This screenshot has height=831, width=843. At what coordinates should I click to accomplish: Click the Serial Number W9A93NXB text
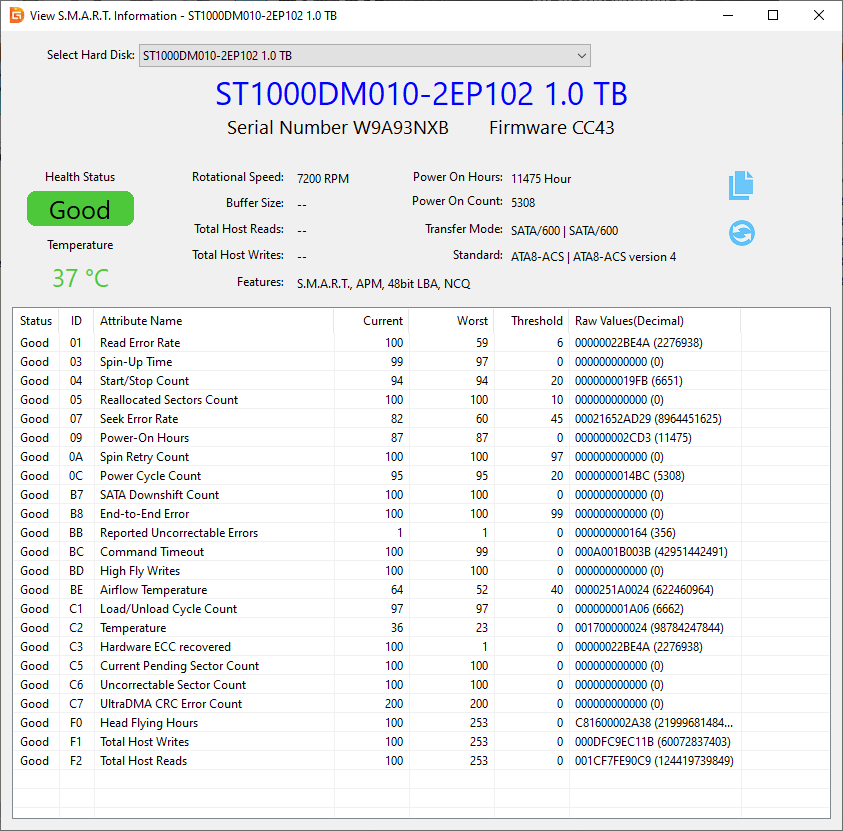[x=338, y=128]
